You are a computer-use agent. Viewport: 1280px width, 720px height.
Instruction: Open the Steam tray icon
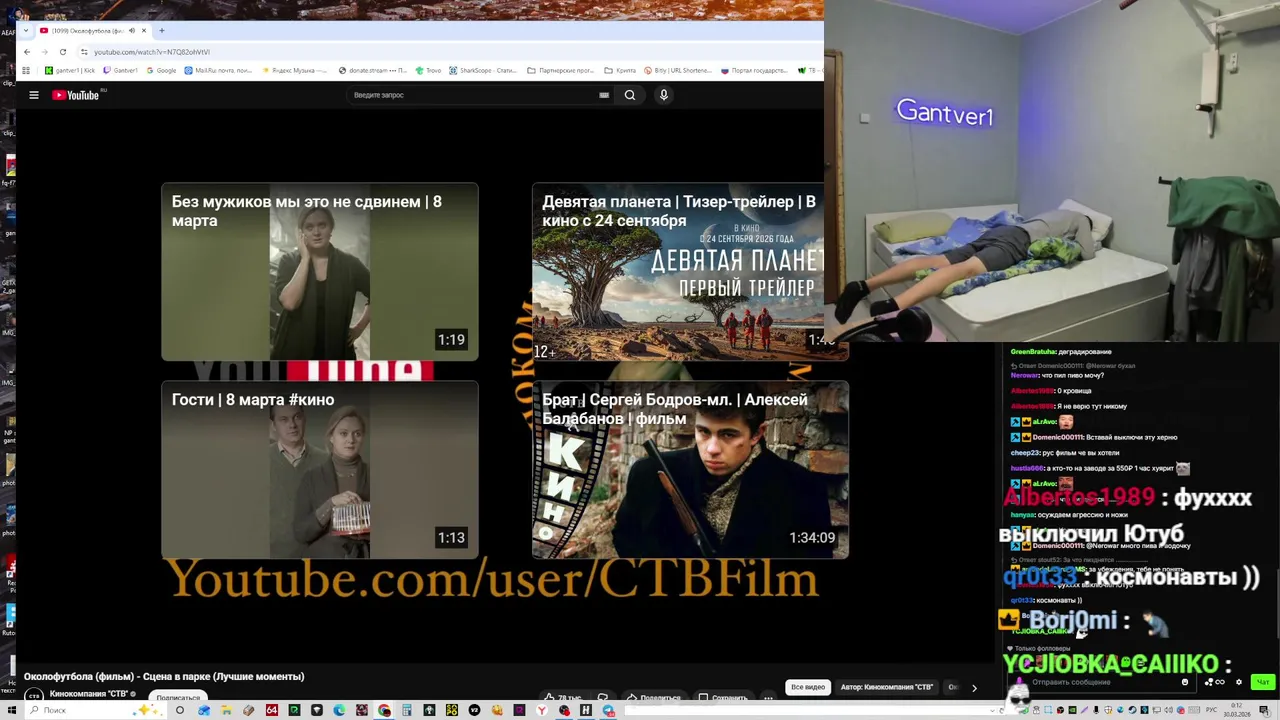pyautogui.click(x=1132, y=710)
